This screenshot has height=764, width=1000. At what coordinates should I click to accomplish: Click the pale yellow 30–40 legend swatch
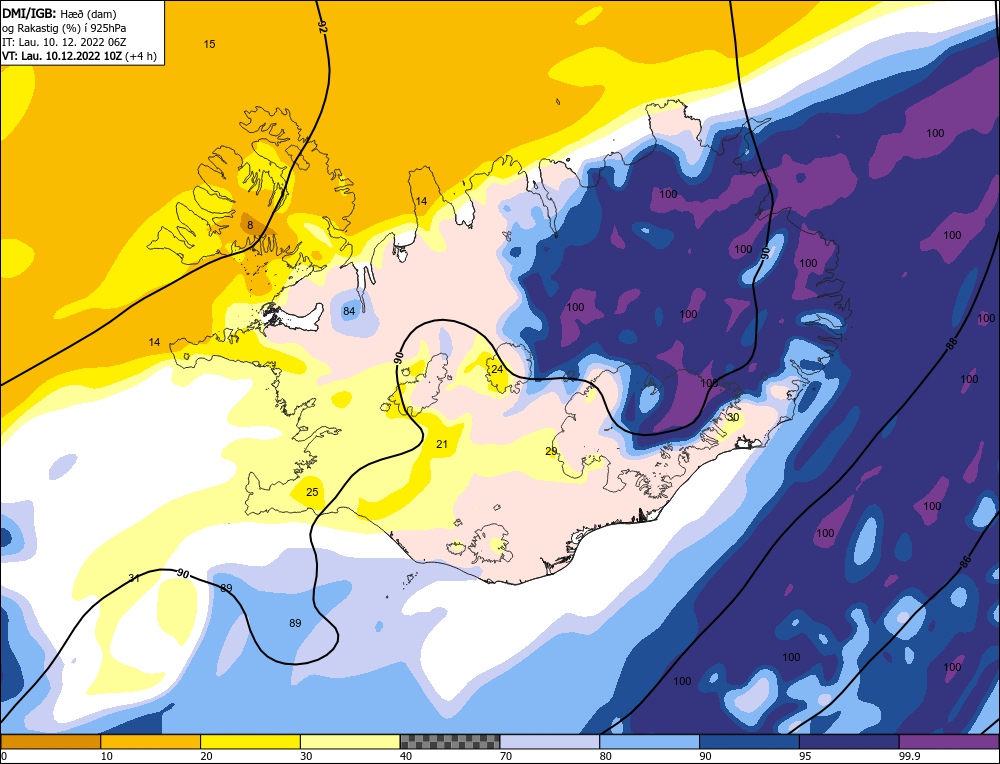pyautogui.click(x=350, y=741)
